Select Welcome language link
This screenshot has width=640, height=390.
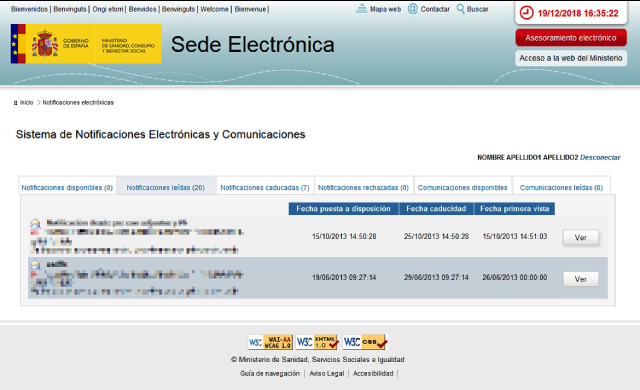point(214,9)
